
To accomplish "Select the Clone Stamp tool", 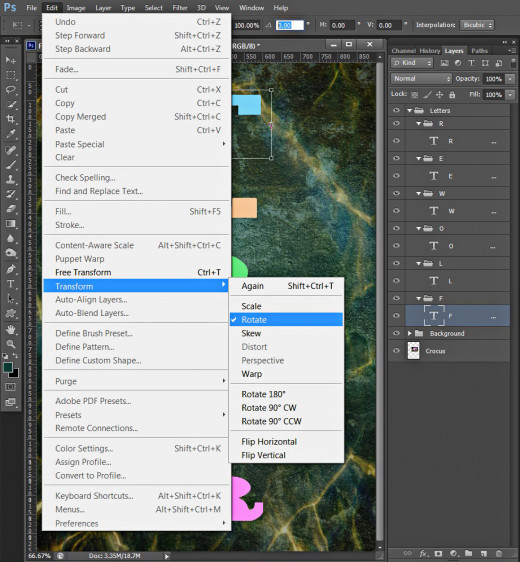I will pos(11,179).
